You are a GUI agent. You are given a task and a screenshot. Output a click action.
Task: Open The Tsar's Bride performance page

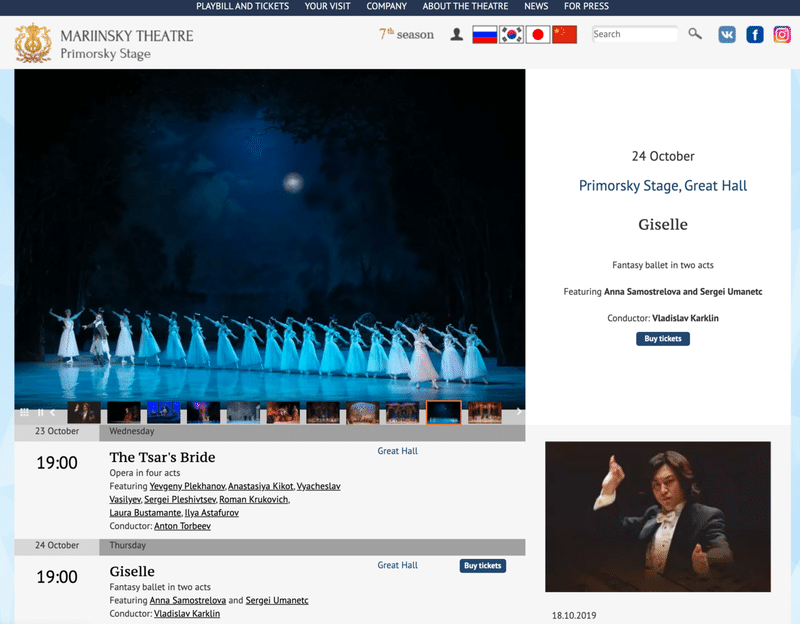click(x=162, y=457)
